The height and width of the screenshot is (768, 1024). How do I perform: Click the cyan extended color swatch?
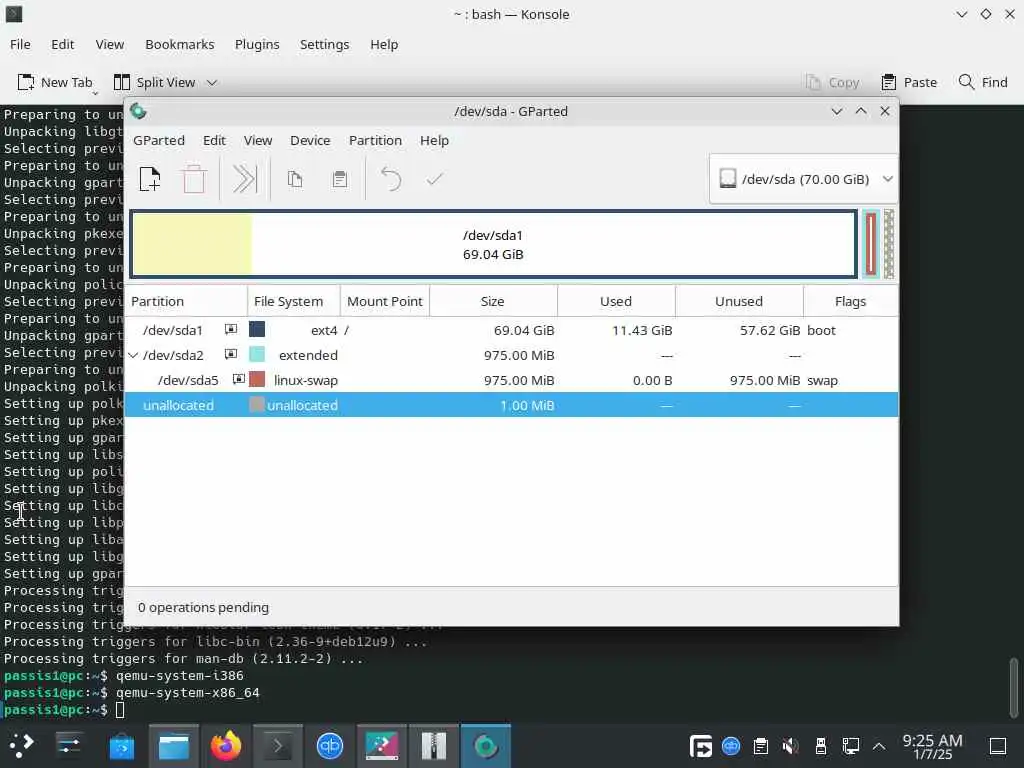point(257,354)
